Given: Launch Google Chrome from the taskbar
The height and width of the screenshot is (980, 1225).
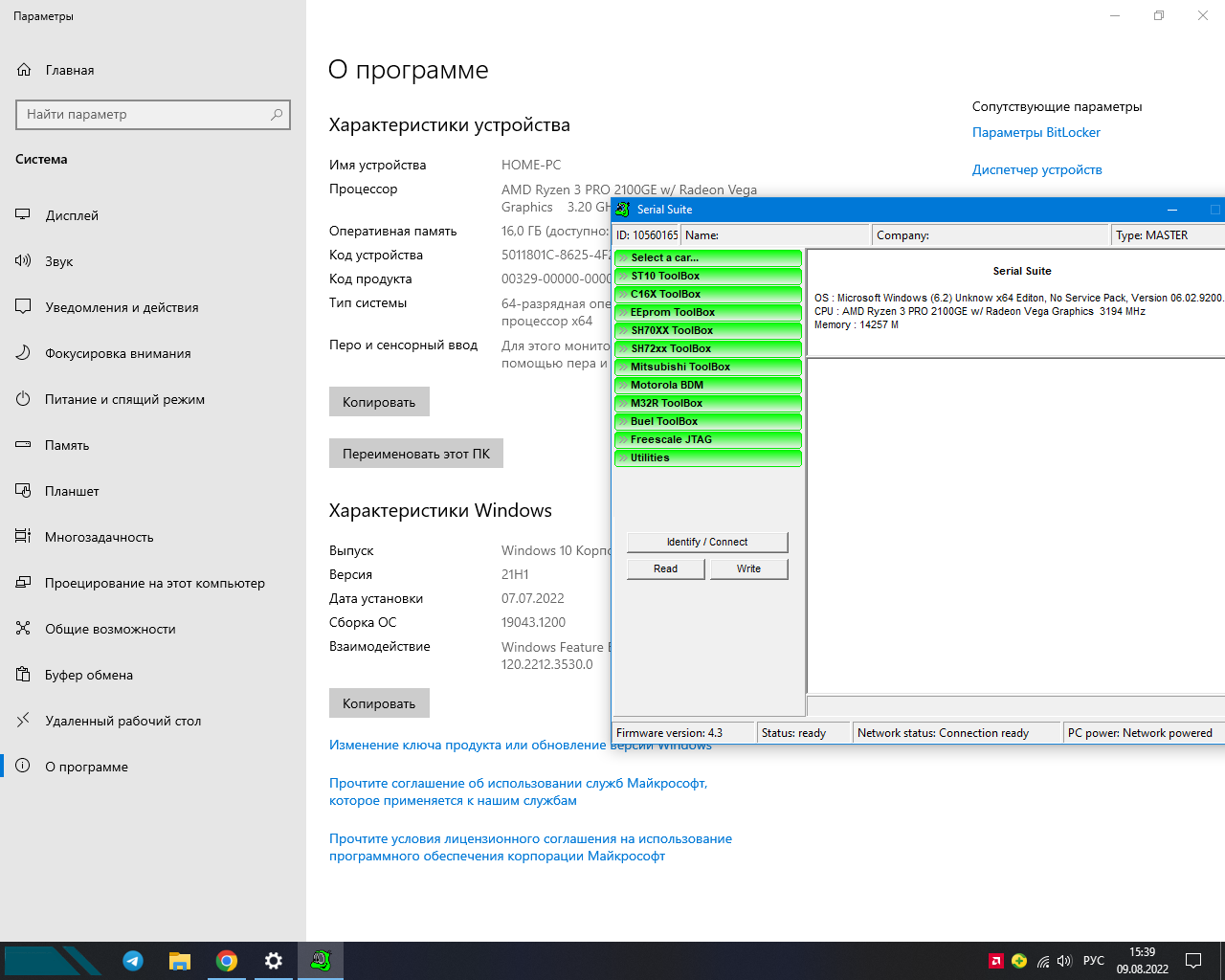Looking at the screenshot, I should coord(227,961).
